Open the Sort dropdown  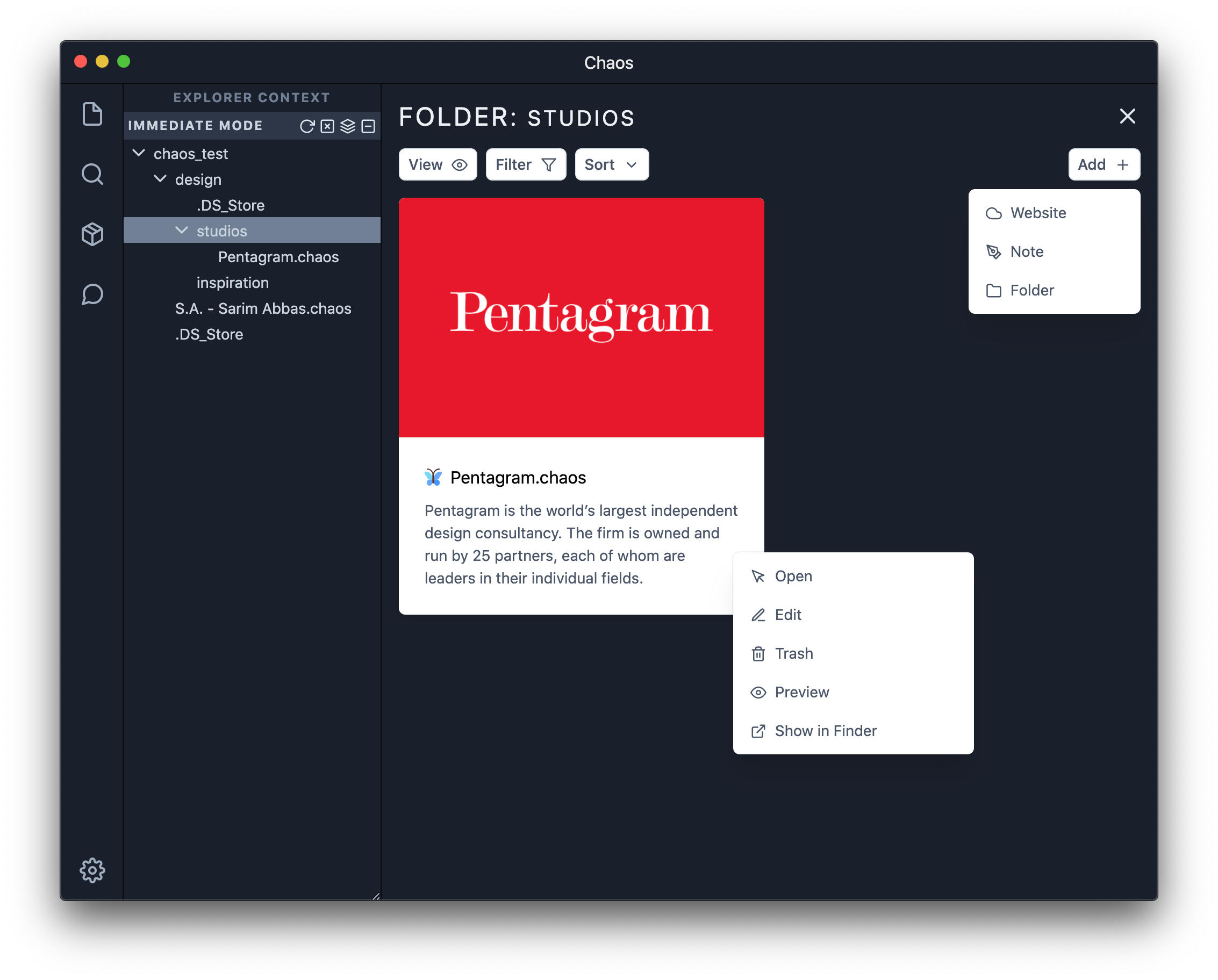coord(611,164)
